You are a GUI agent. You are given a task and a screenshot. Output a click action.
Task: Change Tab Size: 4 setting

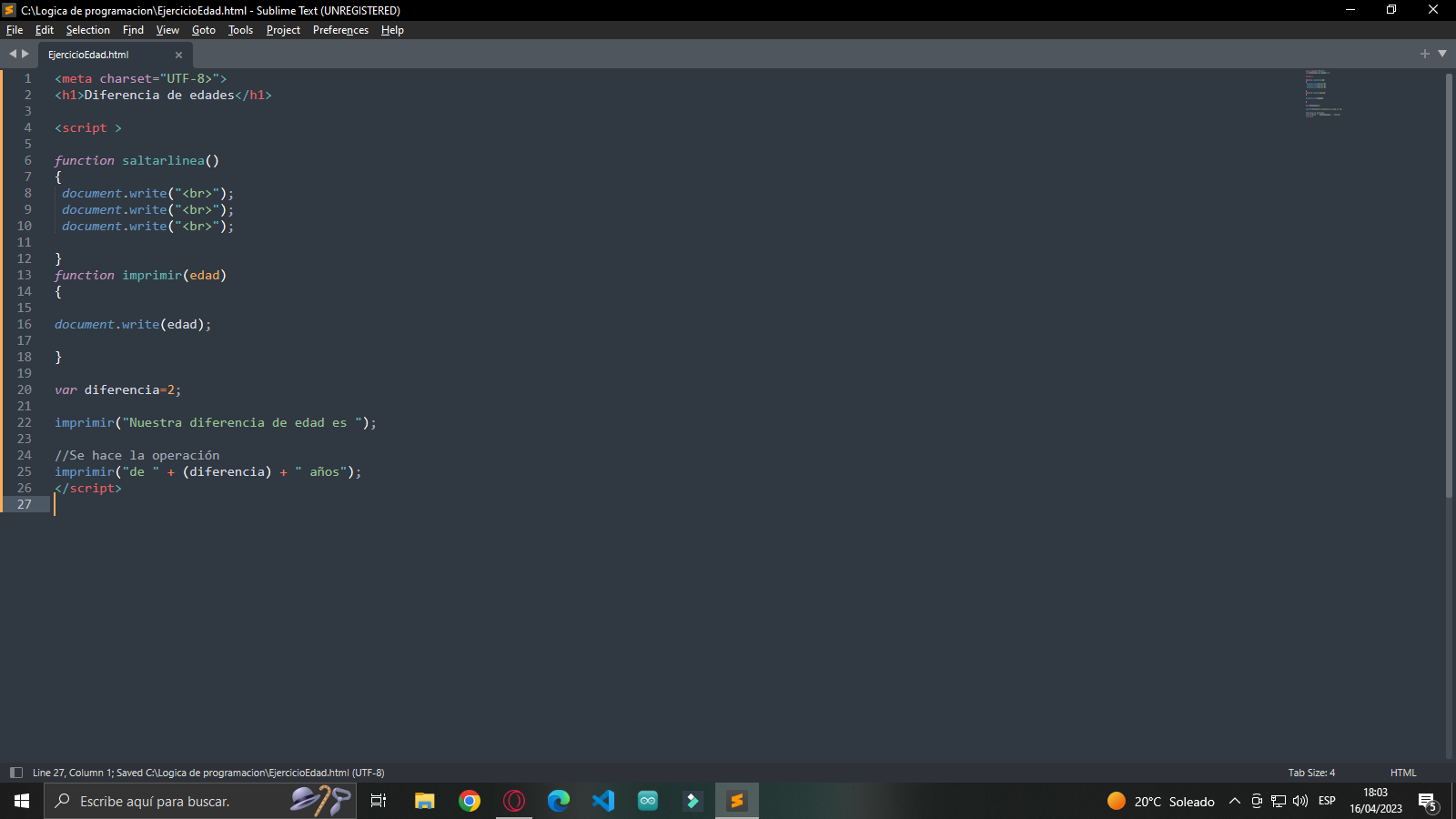[1311, 773]
